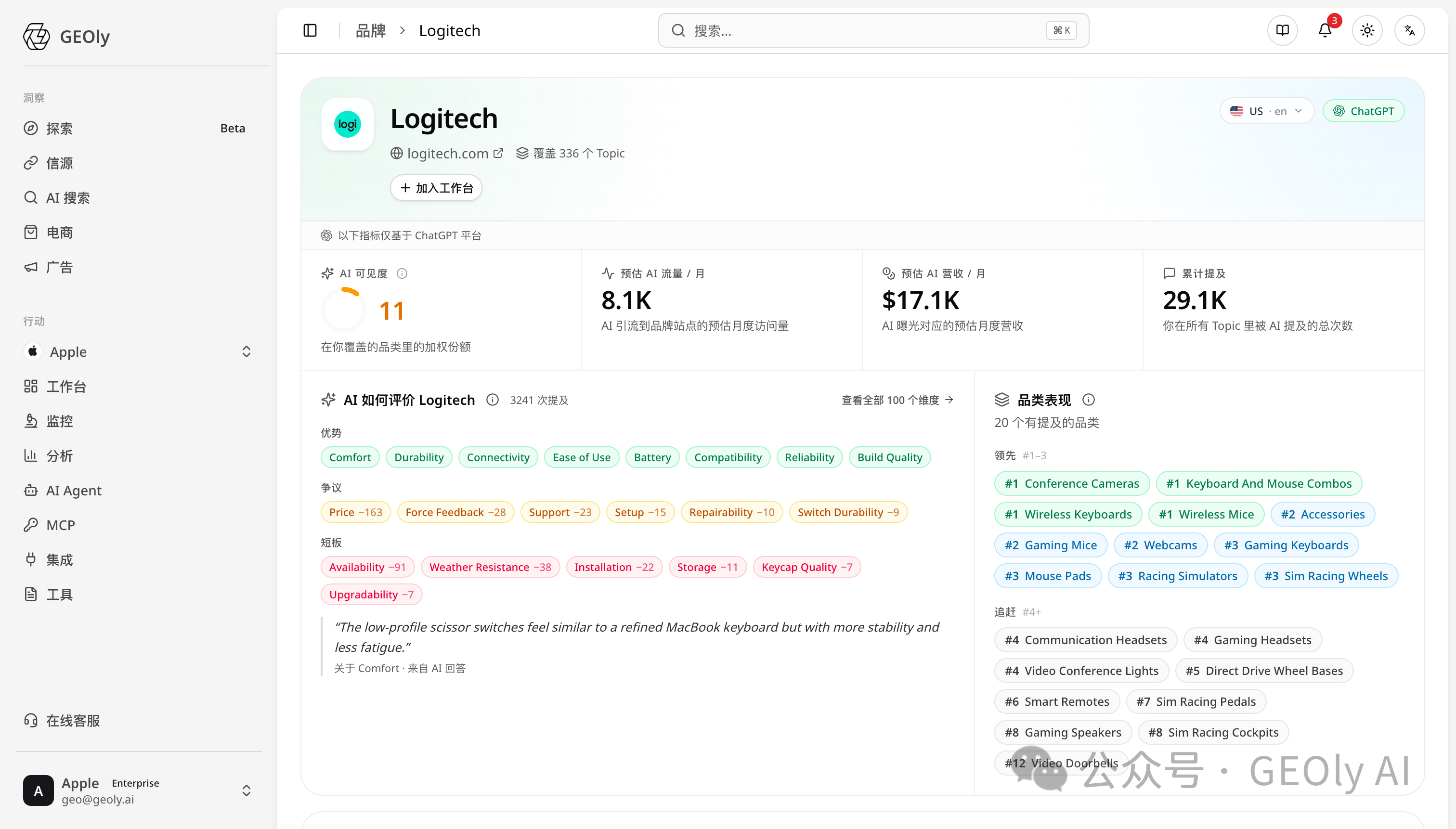Click the 在线客服 headset icon
The image size is (1456, 829).
point(31,720)
